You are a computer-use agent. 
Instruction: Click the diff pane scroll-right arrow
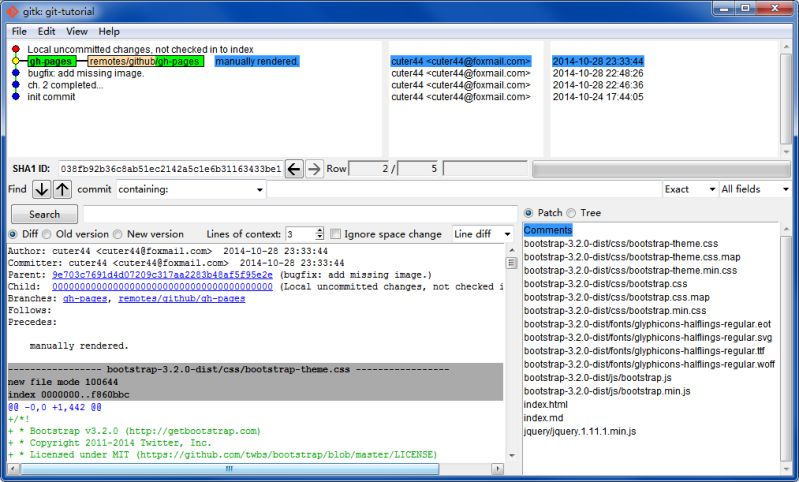pos(497,468)
